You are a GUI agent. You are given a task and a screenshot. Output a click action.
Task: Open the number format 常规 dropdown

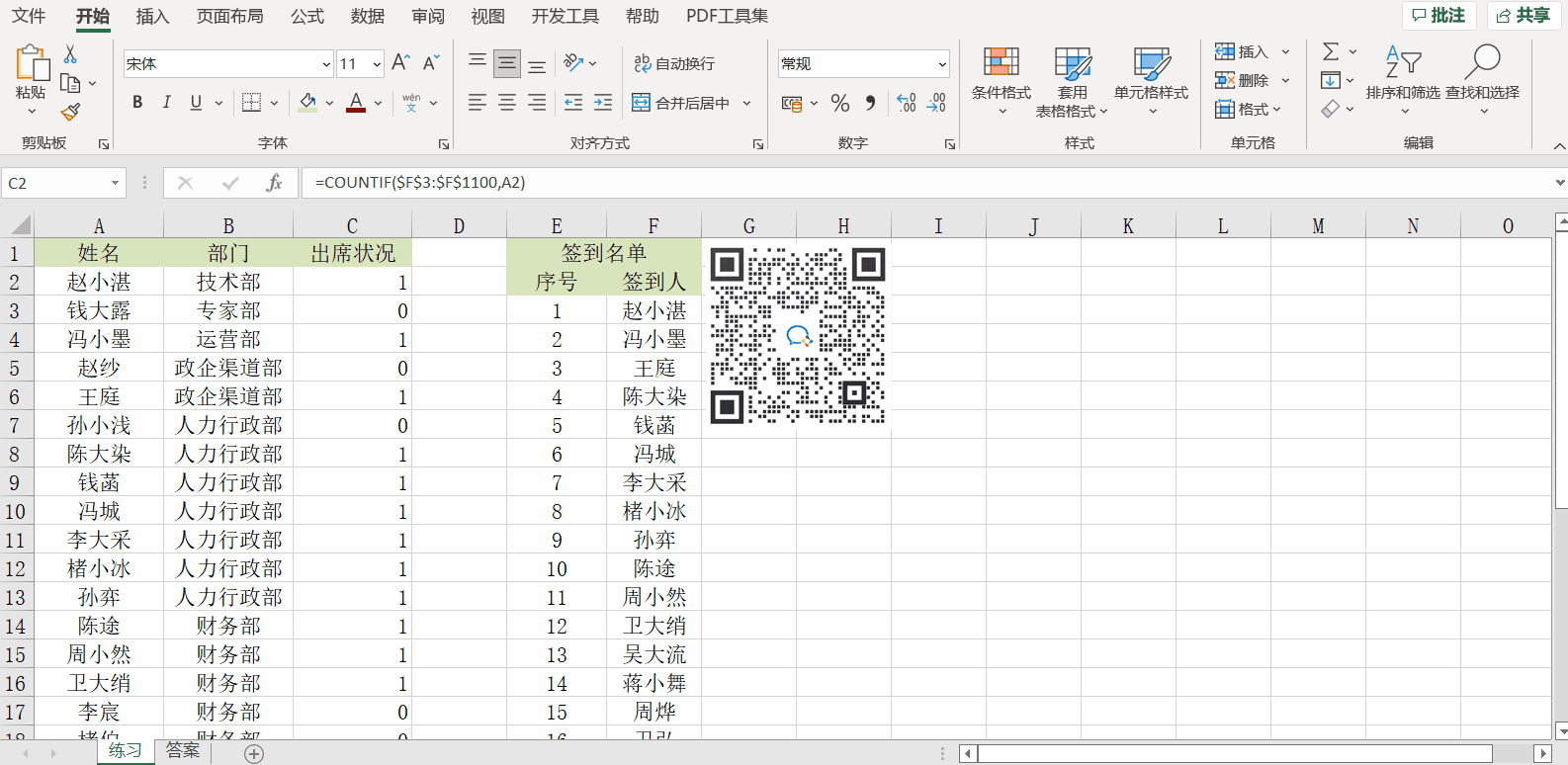(x=942, y=64)
